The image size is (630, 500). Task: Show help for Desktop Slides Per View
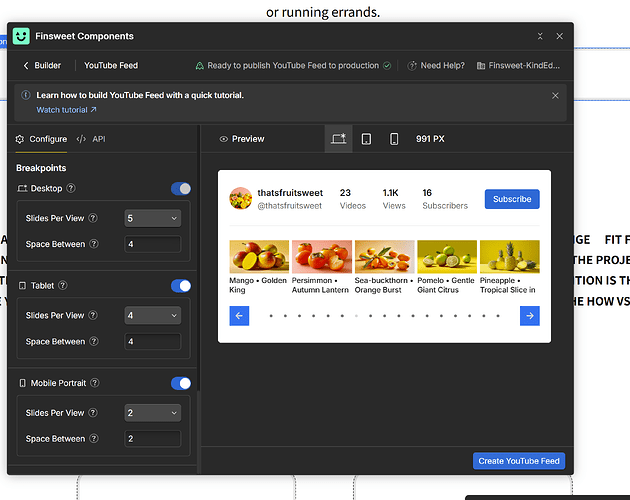click(93, 218)
